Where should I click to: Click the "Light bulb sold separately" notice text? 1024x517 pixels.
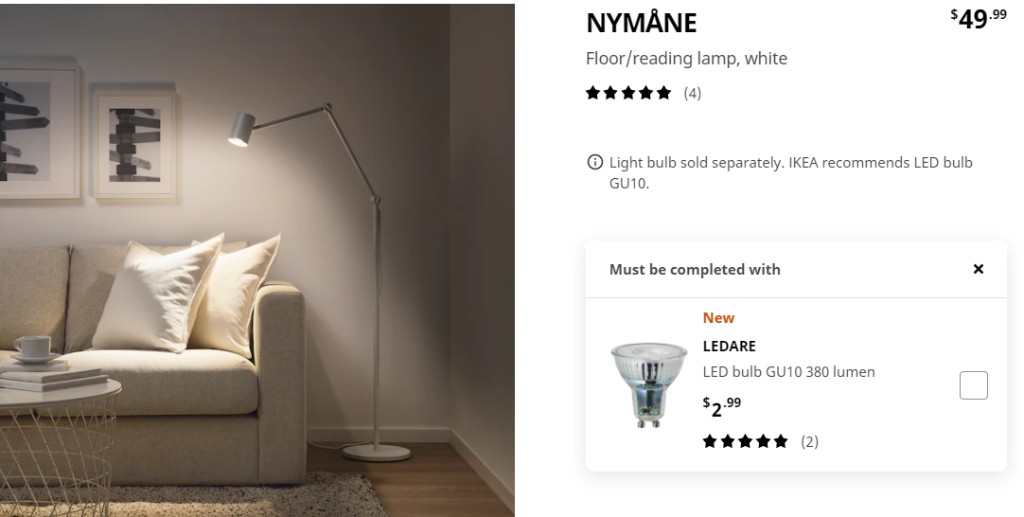pyautogui.click(x=790, y=172)
